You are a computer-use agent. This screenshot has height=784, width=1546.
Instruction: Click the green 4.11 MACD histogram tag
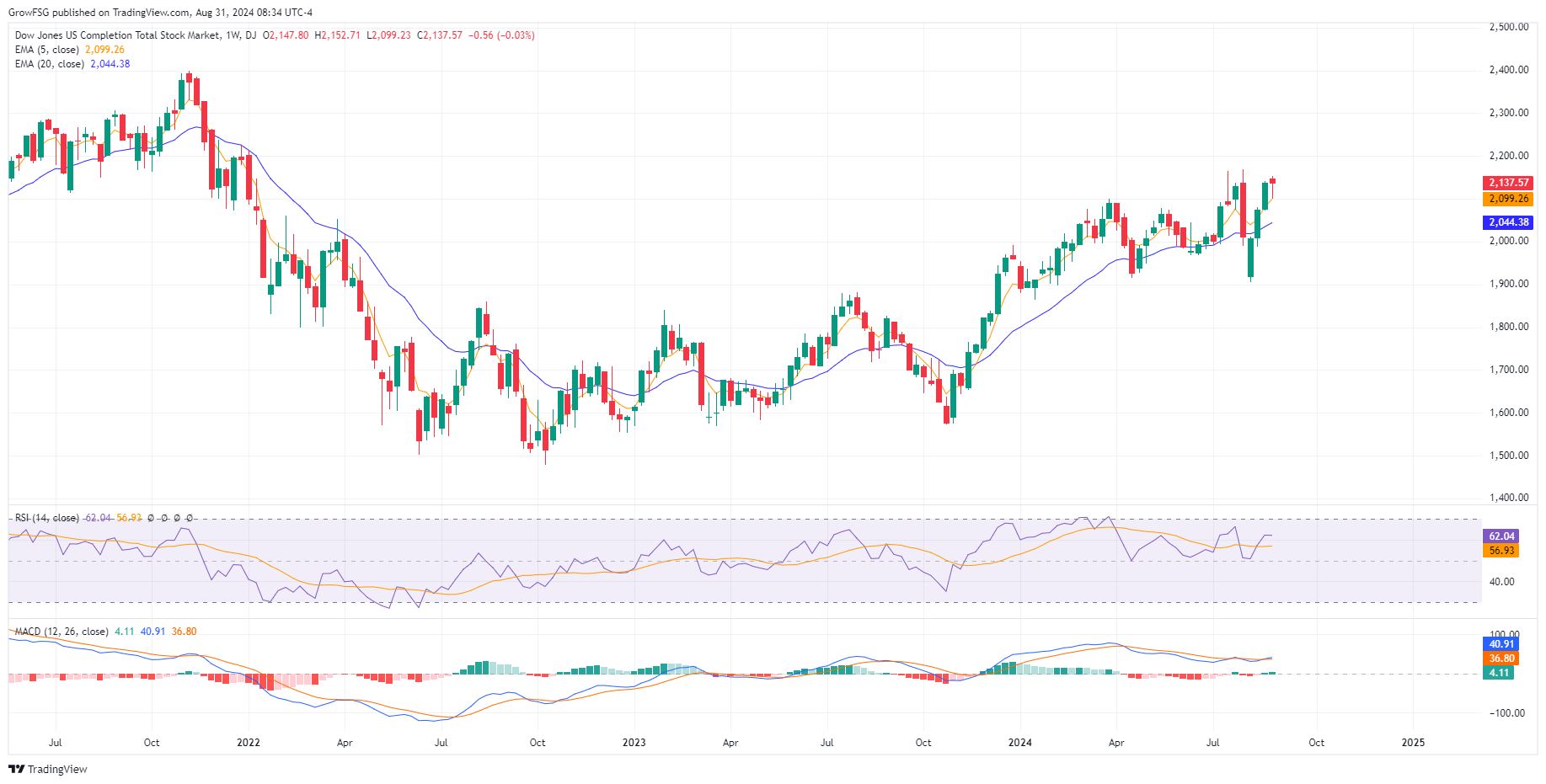click(x=1498, y=673)
